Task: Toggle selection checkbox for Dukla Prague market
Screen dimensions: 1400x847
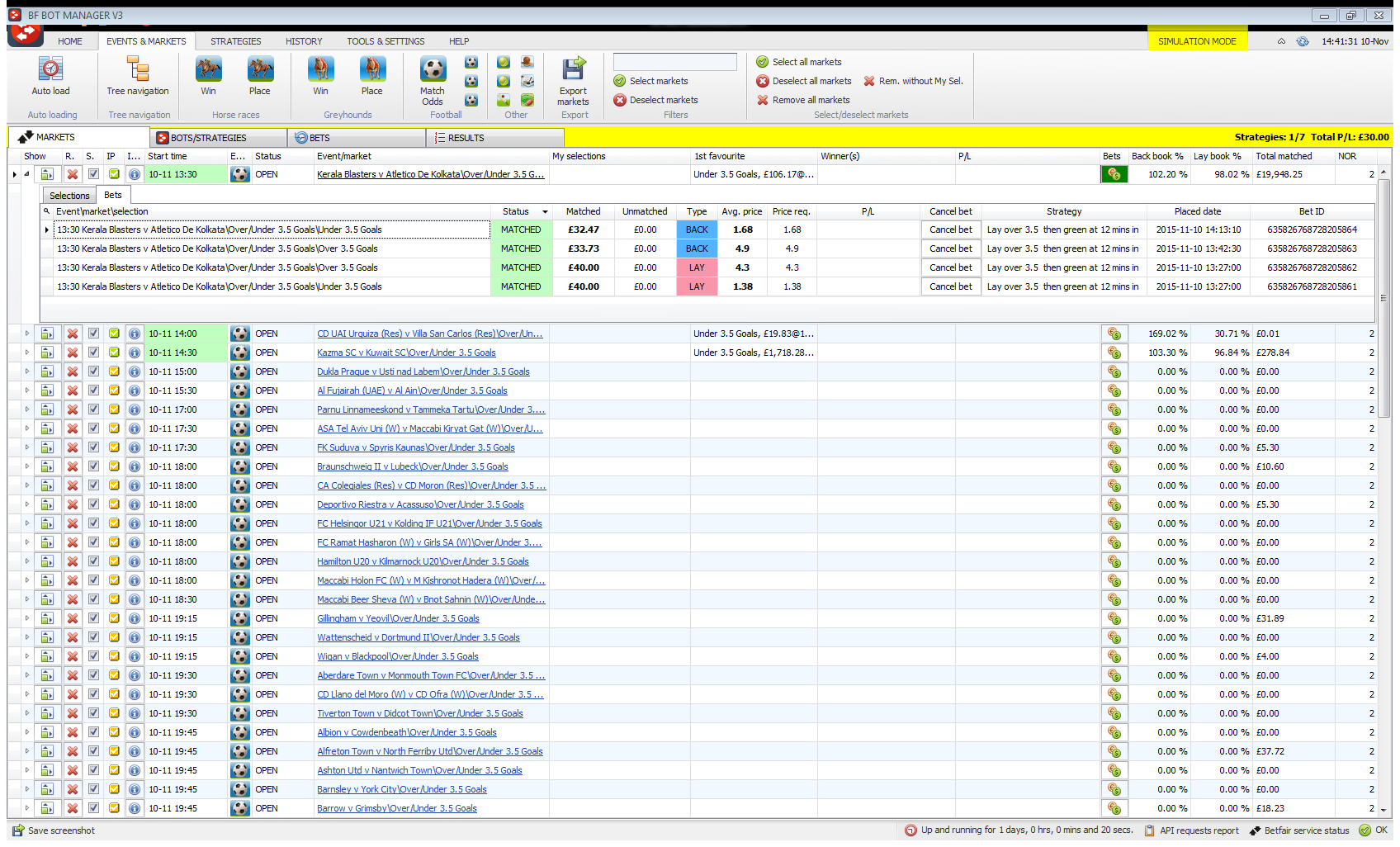Action: tap(93, 371)
